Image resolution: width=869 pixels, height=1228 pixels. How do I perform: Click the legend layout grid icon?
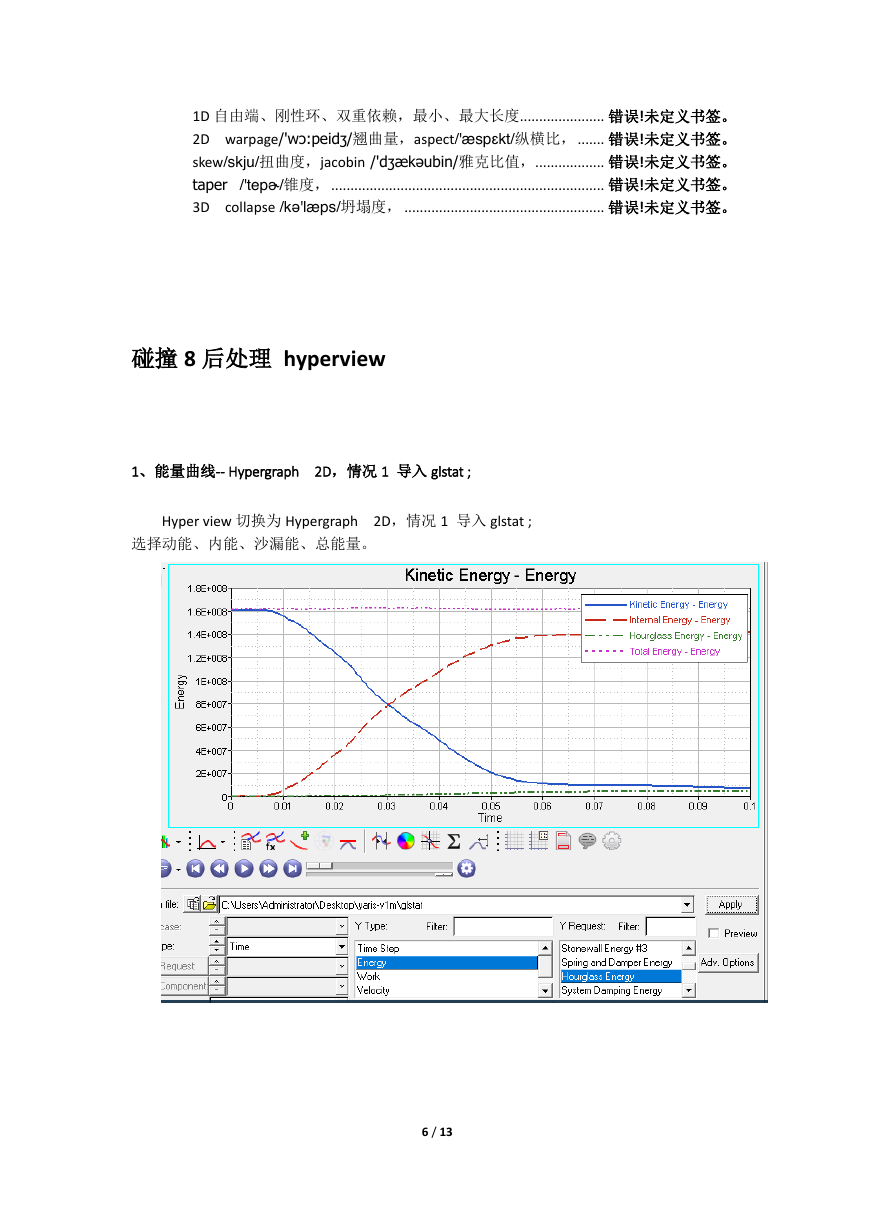click(538, 841)
